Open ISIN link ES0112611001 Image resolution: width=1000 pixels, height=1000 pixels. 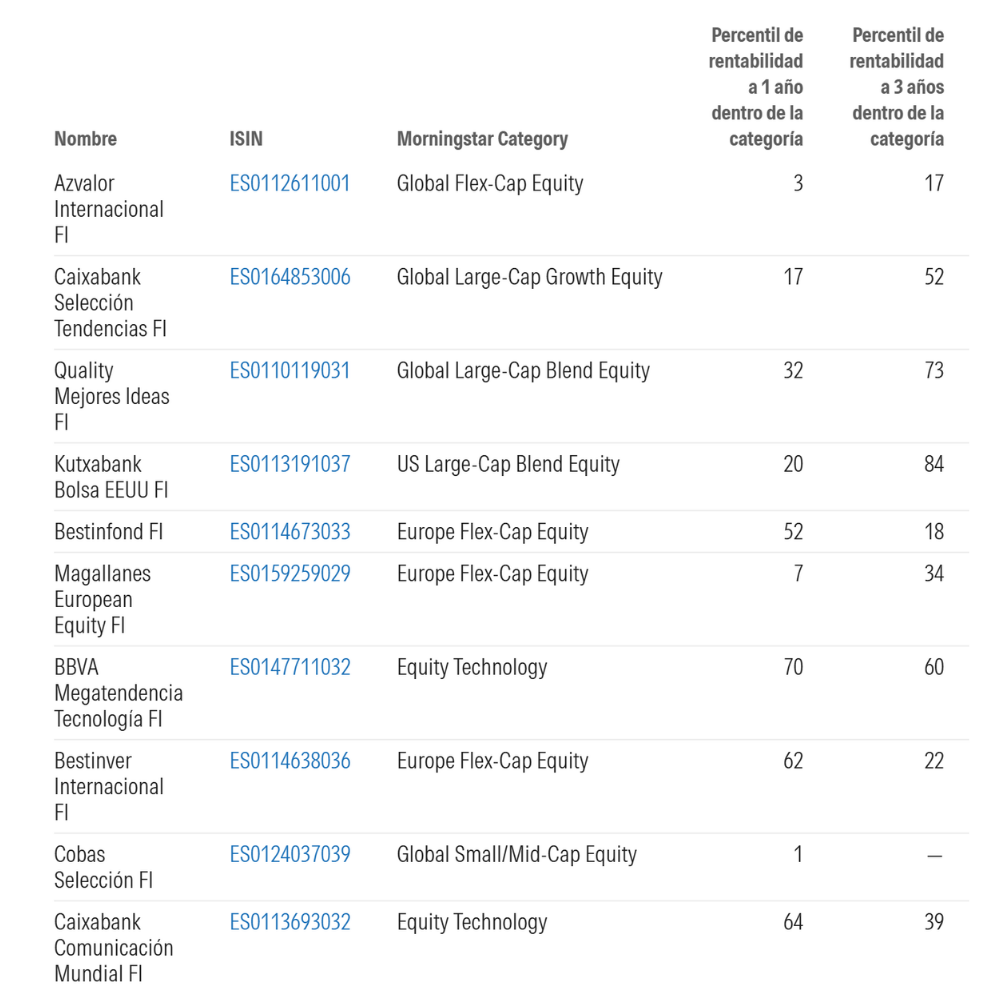coord(290,184)
